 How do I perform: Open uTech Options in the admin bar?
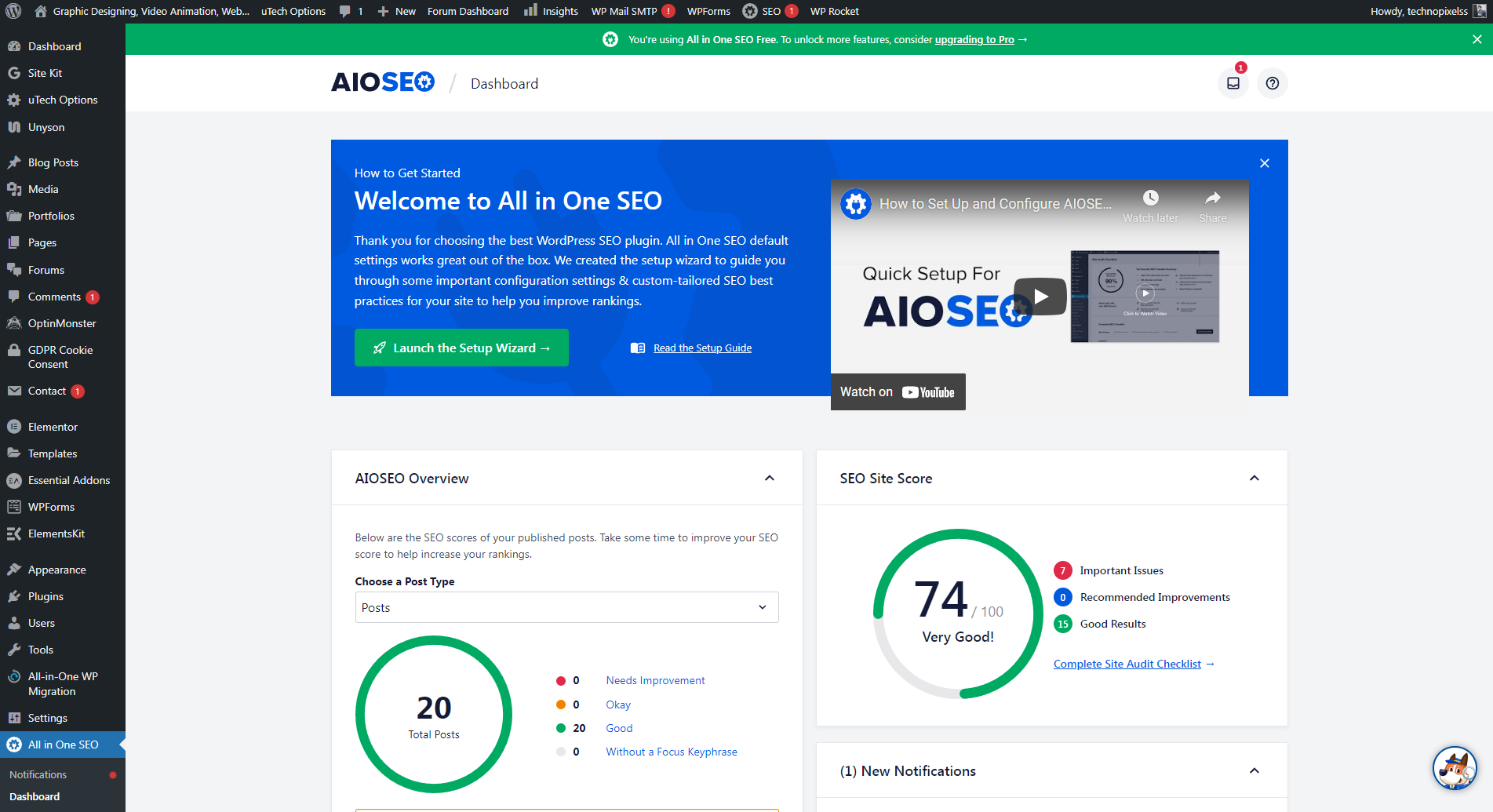click(293, 11)
